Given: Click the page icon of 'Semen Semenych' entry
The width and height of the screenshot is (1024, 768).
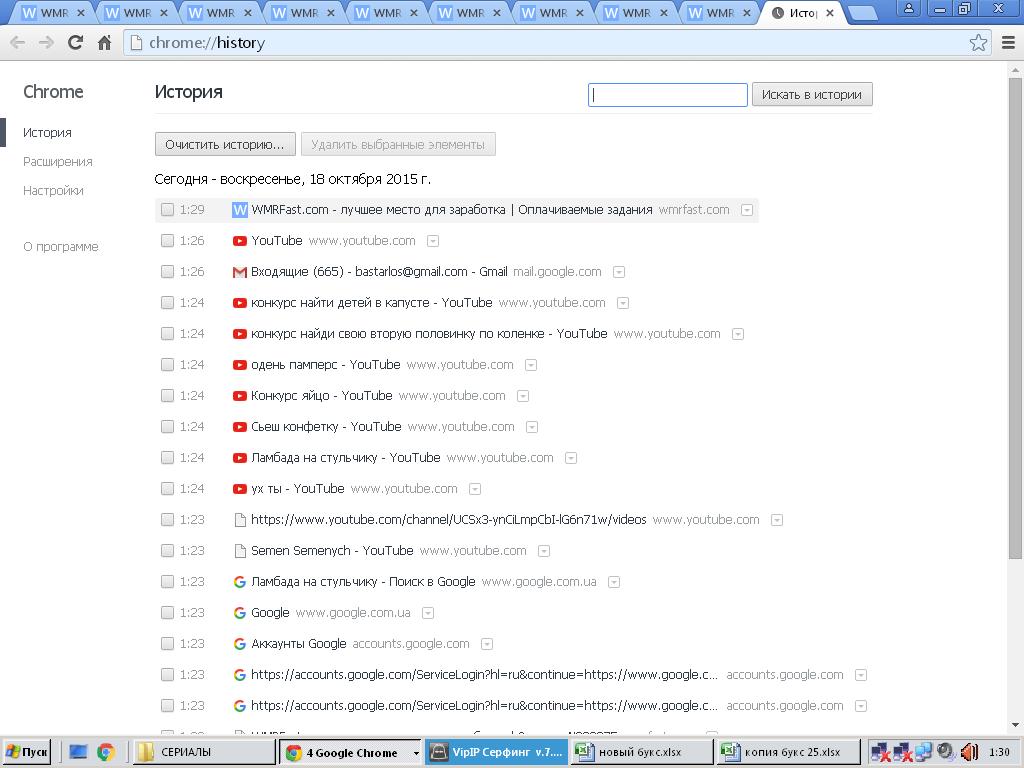Looking at the screenshot, I should tap(240, 551).
